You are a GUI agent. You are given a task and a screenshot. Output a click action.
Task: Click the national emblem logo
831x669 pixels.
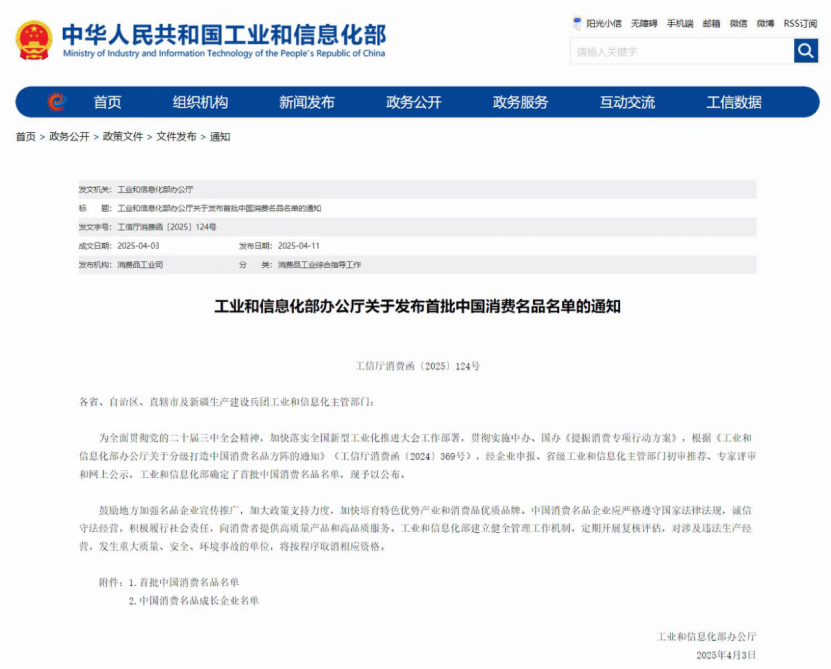[34, 40]
